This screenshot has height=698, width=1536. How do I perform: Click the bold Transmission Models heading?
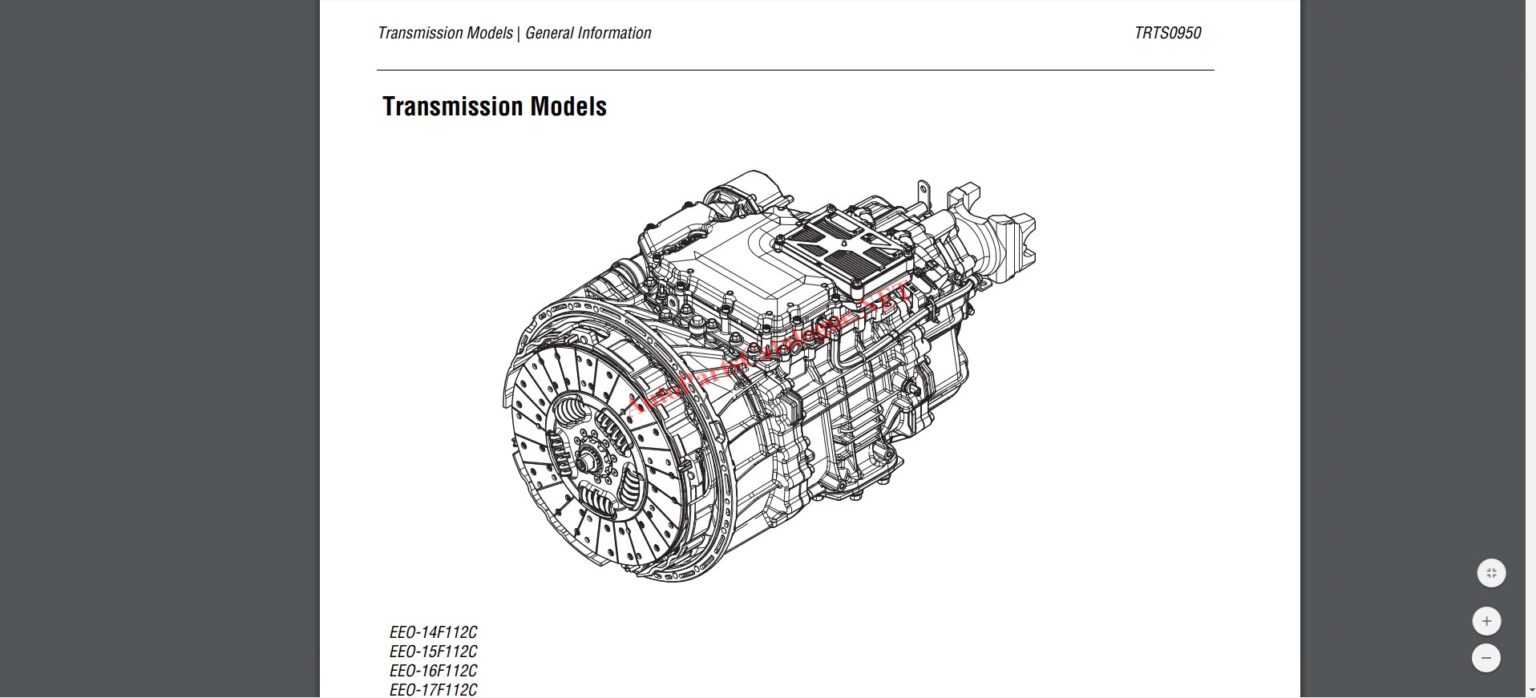click(x=494, y=107)
